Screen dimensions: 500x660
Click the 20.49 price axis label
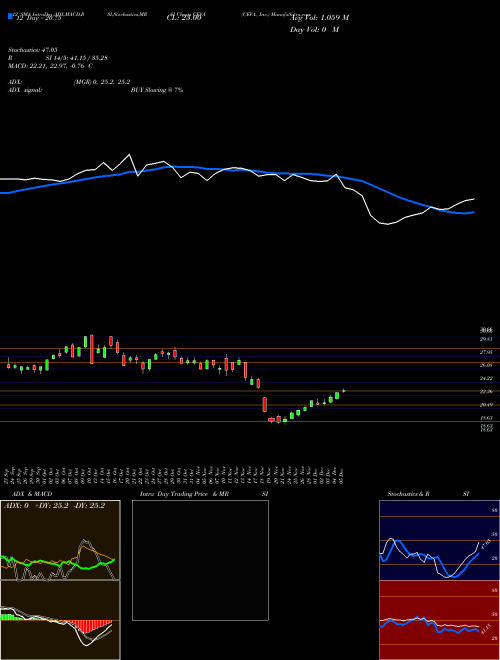[486, 405]
